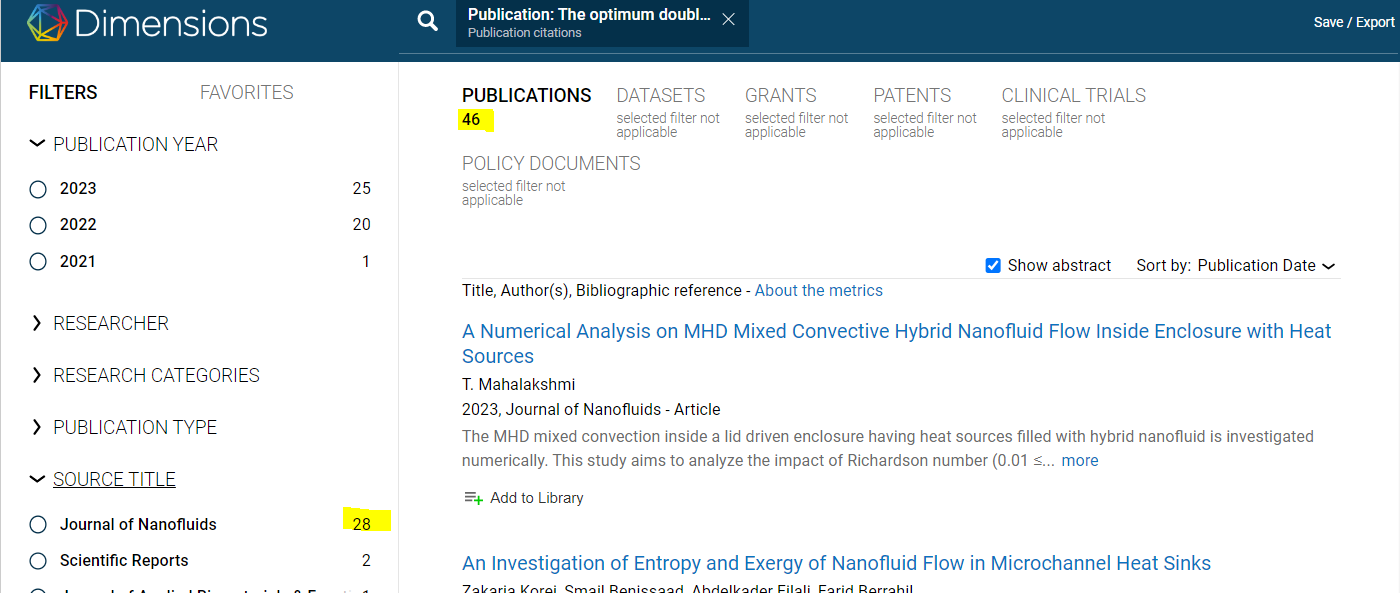Viewport: 1400px width, 593px height.
Task: Select the 2023 publication year filter
Action: tap(38, 189)
